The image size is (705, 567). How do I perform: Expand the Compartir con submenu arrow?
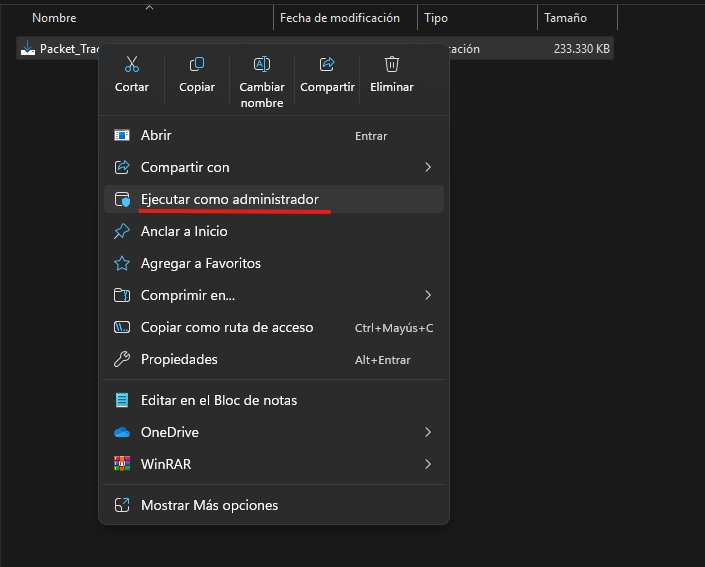pyautogui.click(x=428, y=167)
